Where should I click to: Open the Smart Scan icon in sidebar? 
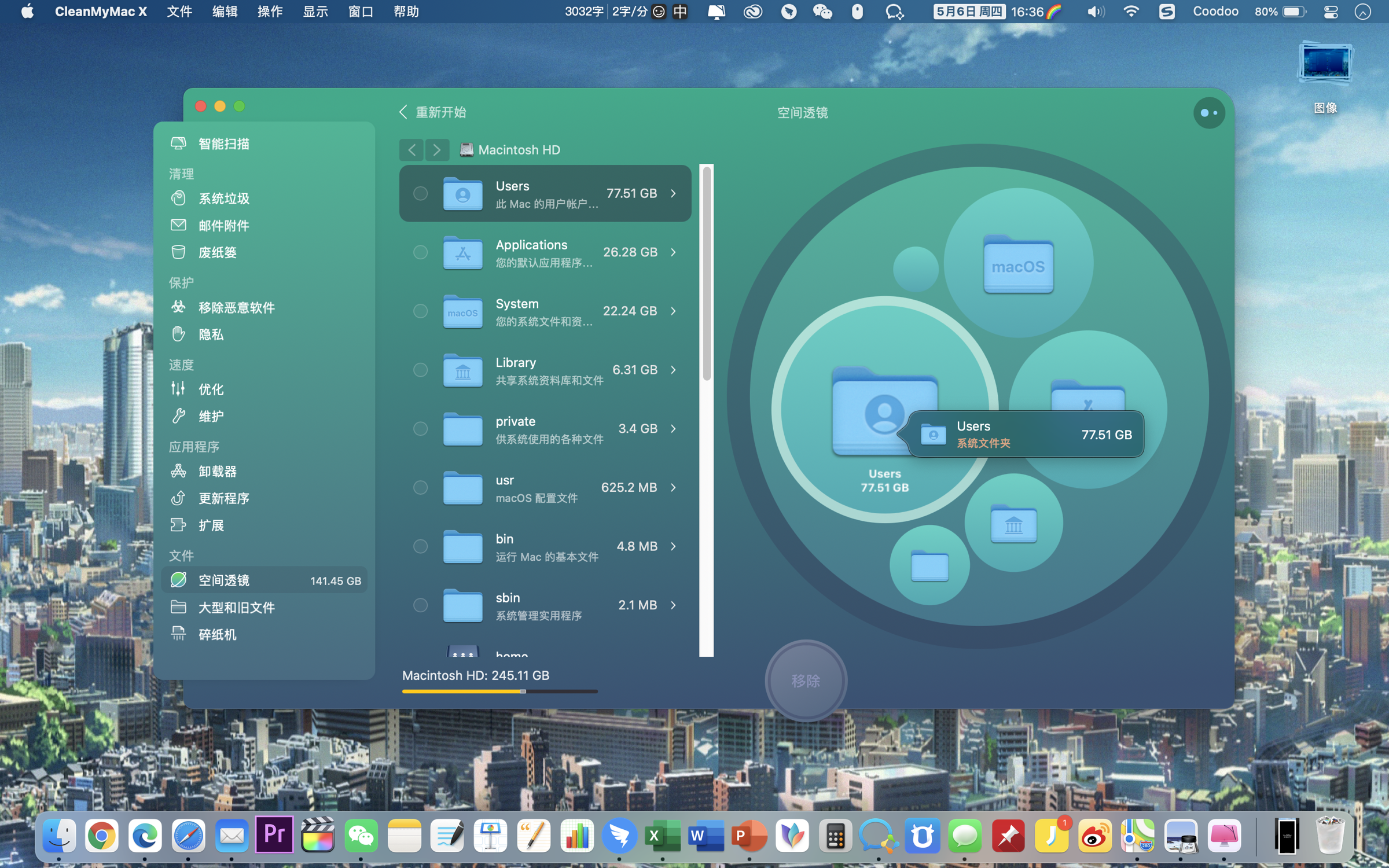[178, 144]
